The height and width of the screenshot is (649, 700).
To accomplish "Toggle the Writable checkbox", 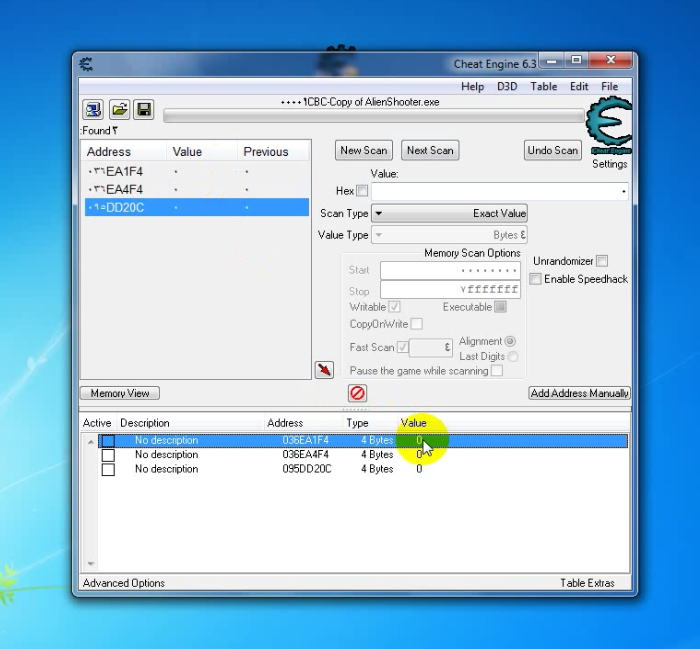I will click(394, 307).
